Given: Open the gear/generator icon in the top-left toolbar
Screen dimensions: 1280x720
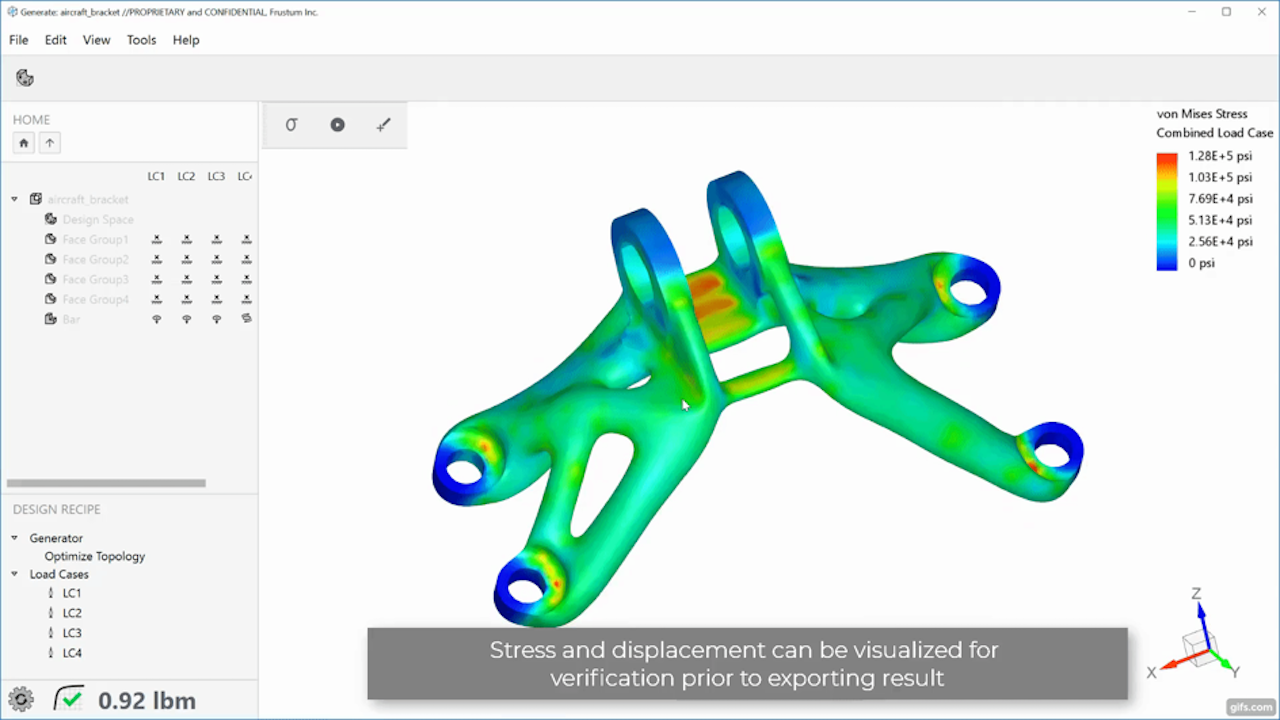Looking at the screenshot, I should pos(24,77).
